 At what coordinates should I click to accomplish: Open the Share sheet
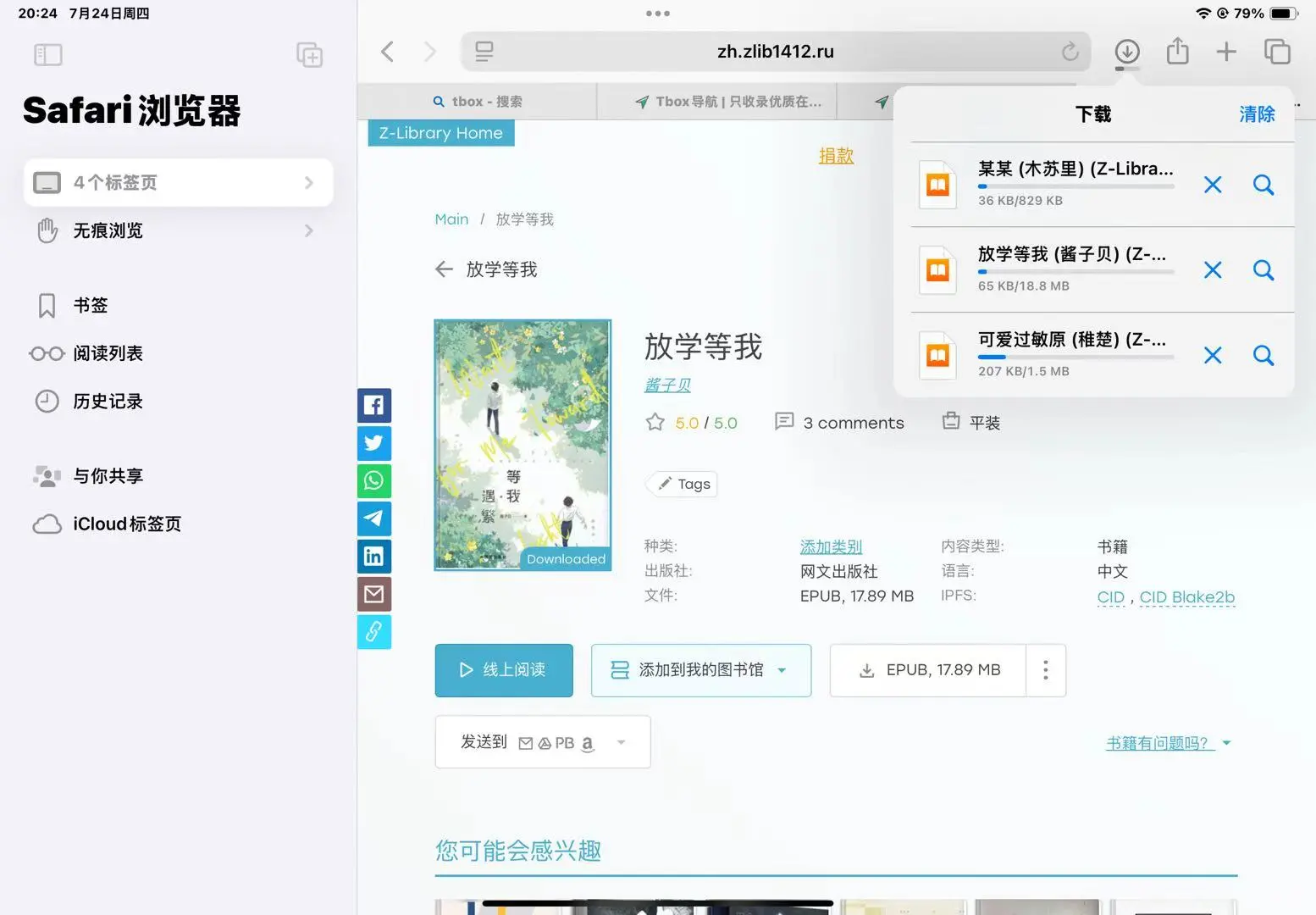coord(1177,51)
